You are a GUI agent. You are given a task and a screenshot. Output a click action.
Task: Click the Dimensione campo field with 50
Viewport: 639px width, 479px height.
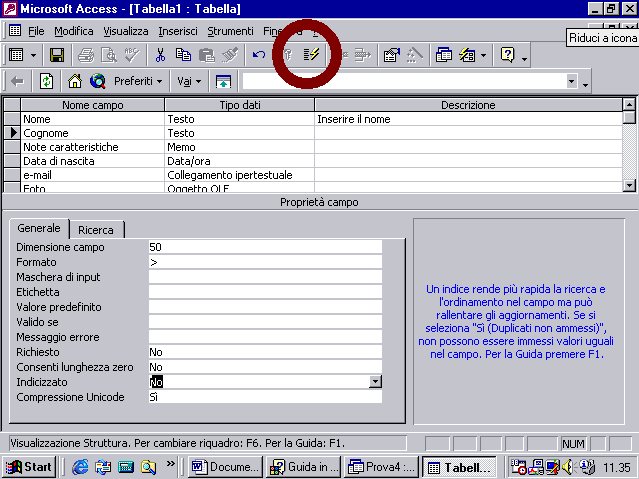[265, 247]
